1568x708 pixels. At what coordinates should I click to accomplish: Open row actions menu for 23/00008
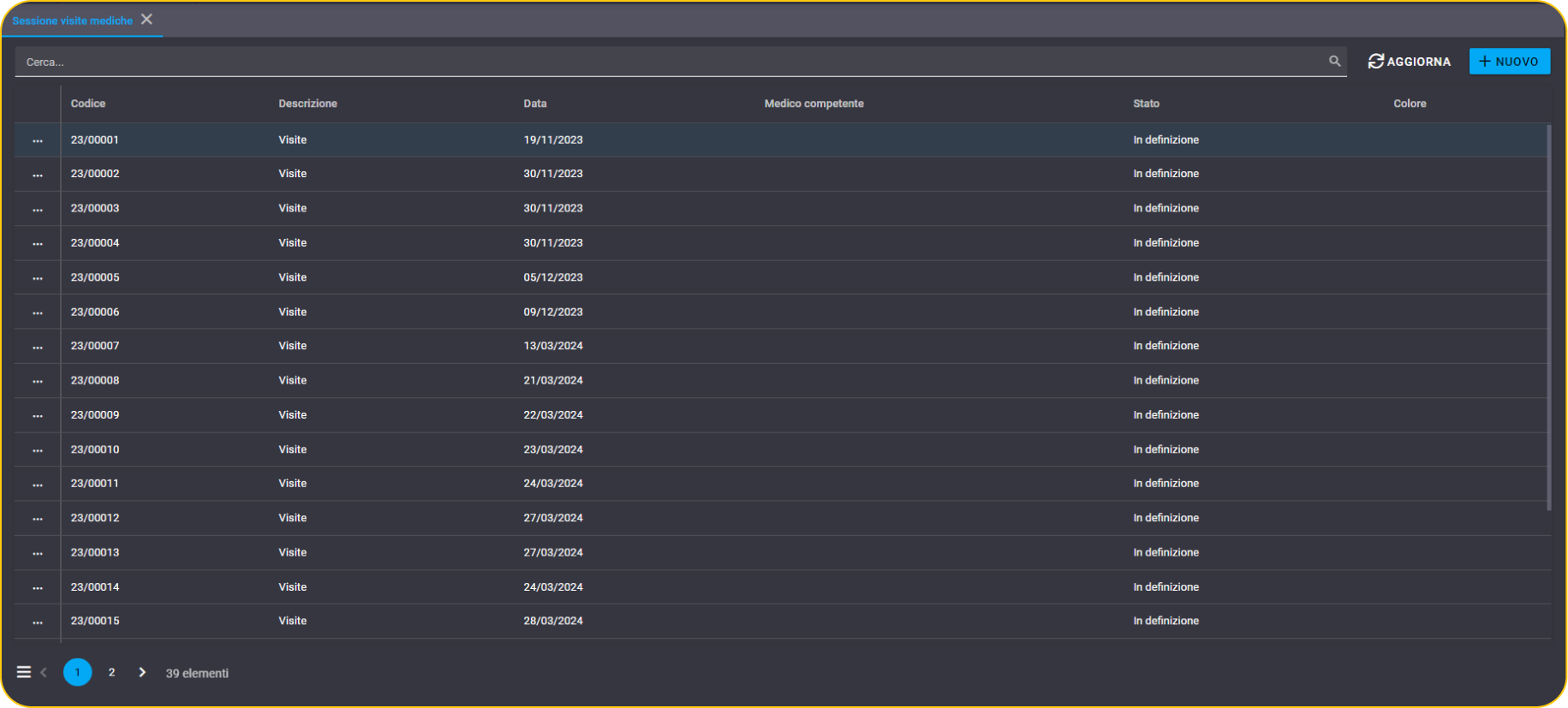point(38,381)
